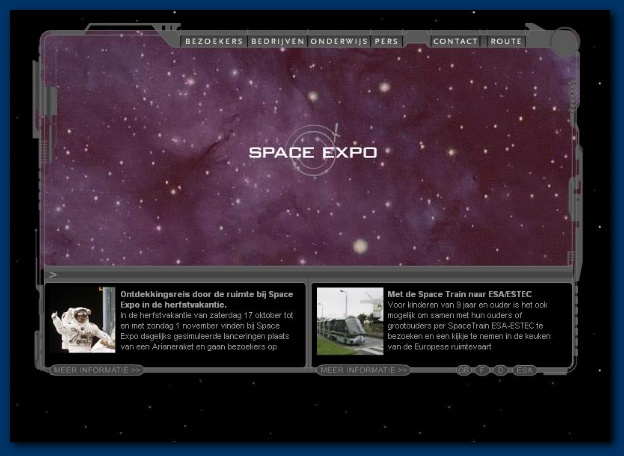Screen dimensions: 624x456
Task: Click MEER INFORMATIE under herfstvakantie article
Action: tap(97, 370)
